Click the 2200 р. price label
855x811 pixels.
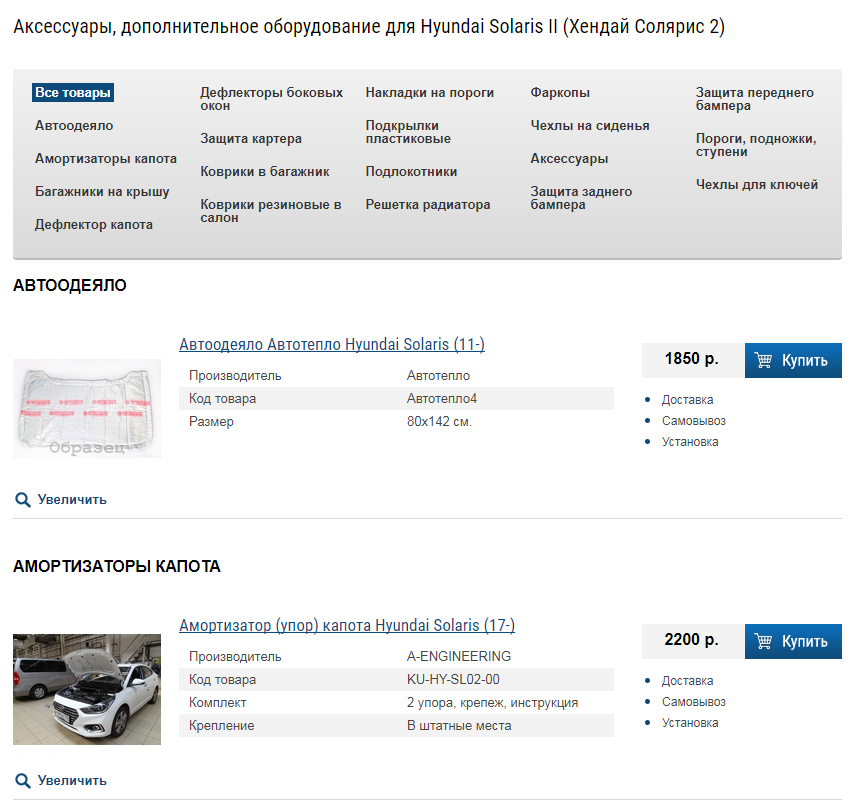pos(692,640)
